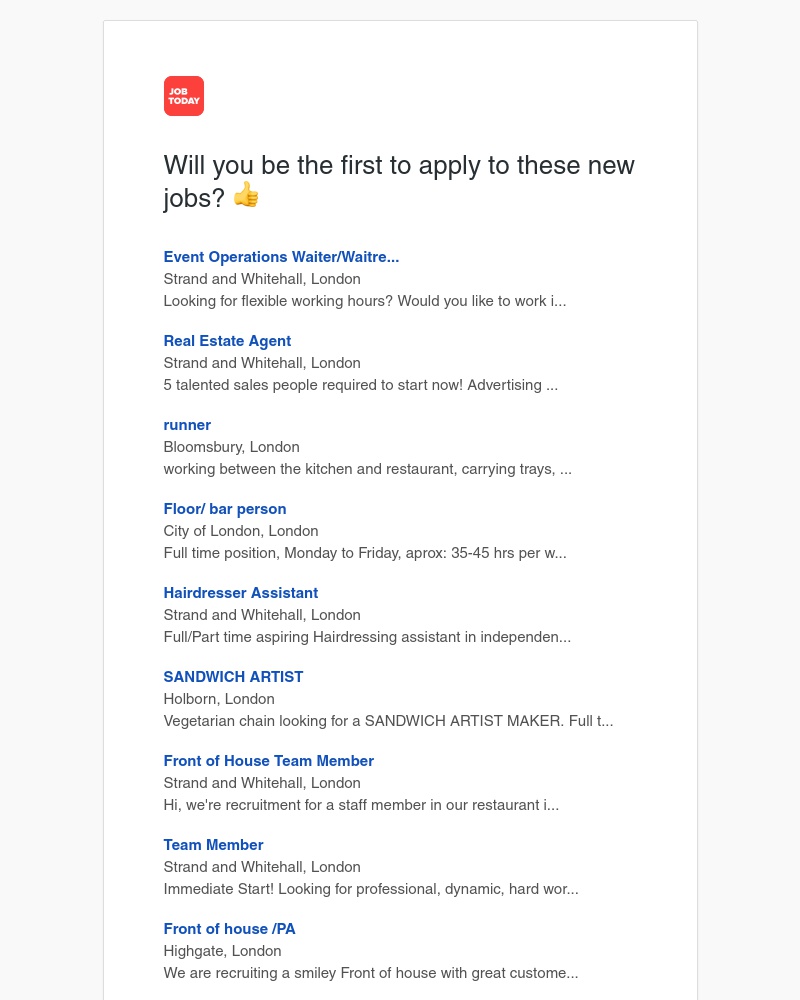Click the '5 talented sales people' description
800x1000 pixels.
click(x=361, y=385)
